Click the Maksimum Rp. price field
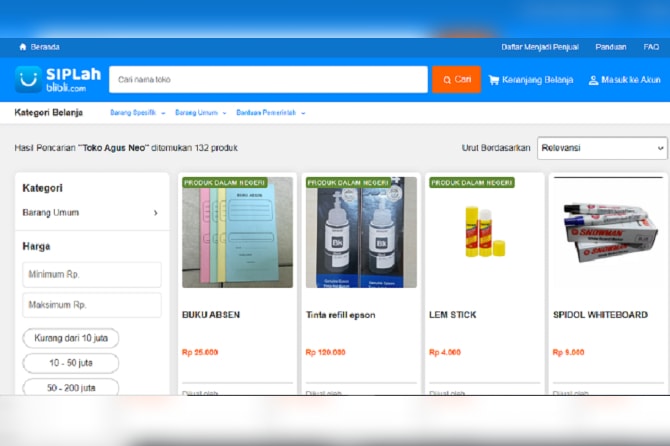This screenshot has height=446, width=670. coord(92,305)
